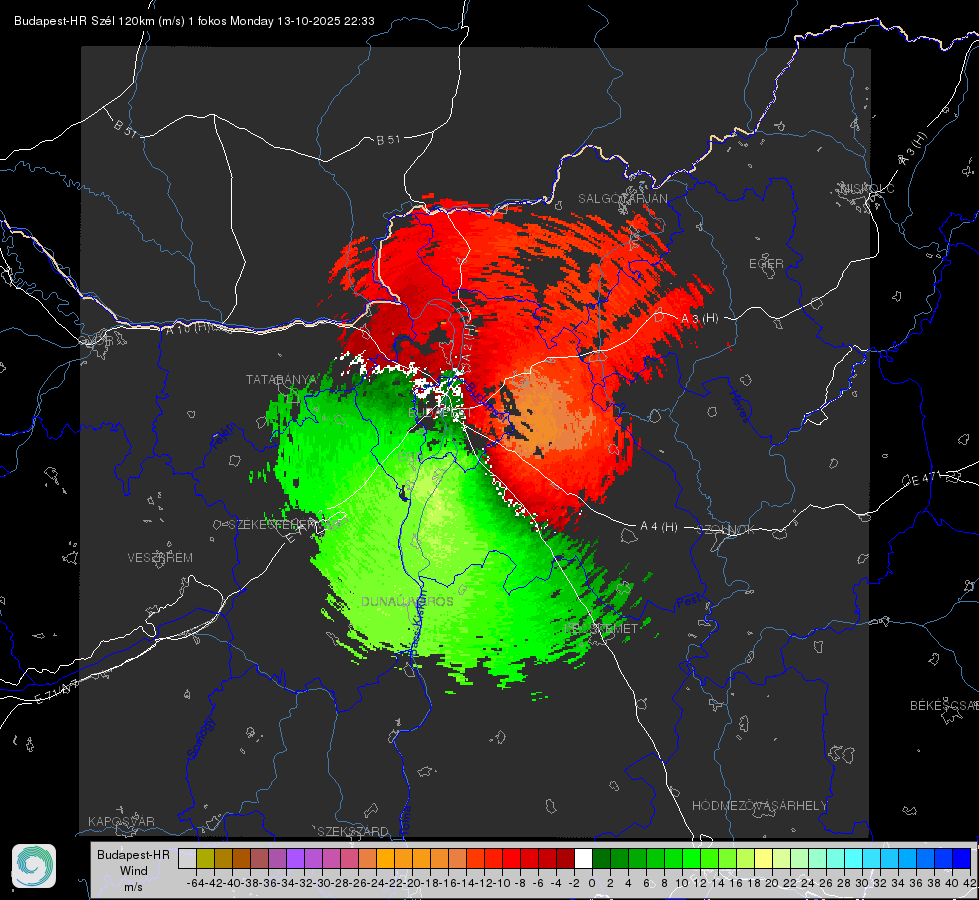Screen dimensions: 979x900
Task: Click the Somogy county label
Action: [200, 738]
